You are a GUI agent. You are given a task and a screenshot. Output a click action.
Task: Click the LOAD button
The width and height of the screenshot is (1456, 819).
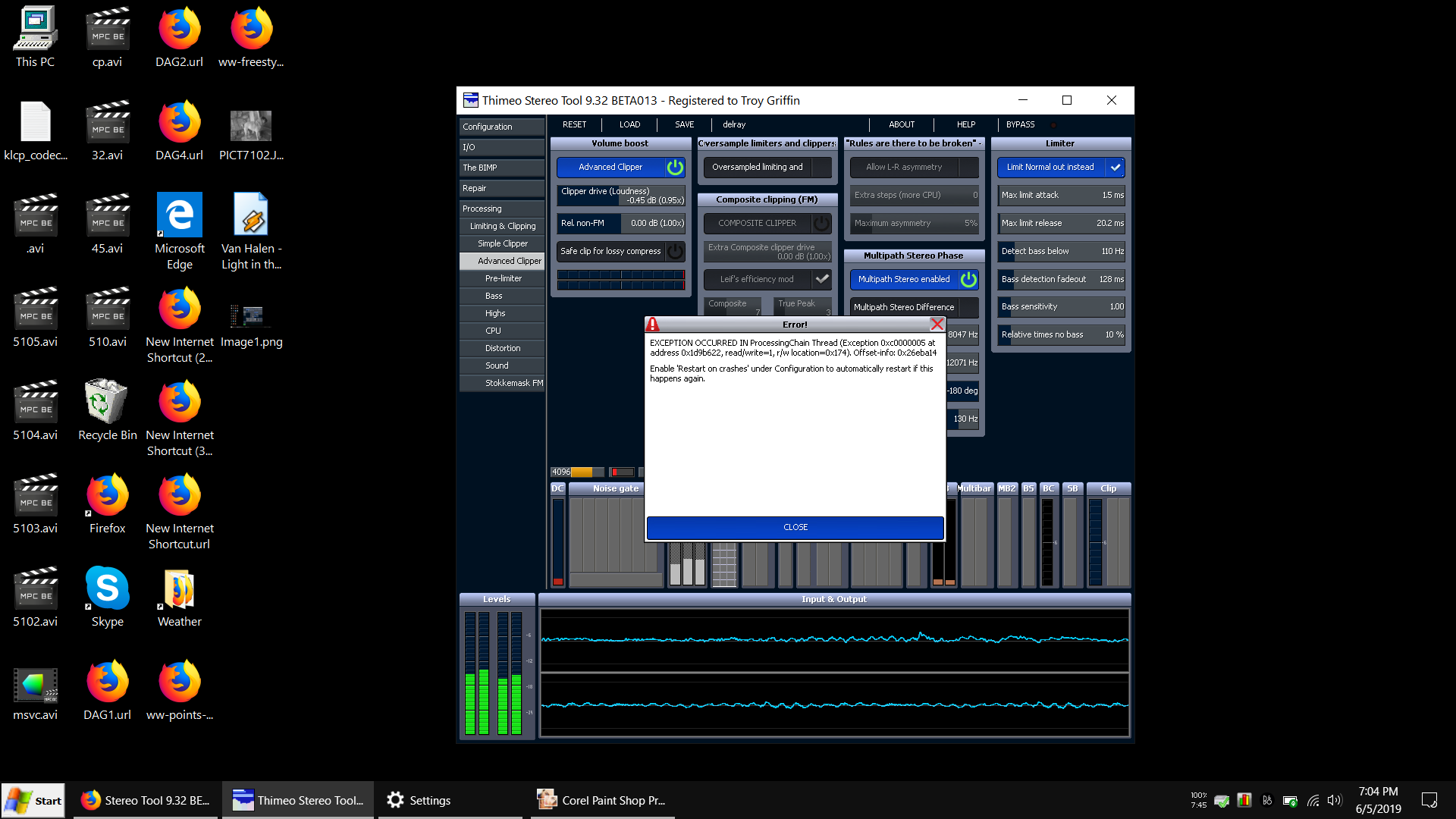629,124
